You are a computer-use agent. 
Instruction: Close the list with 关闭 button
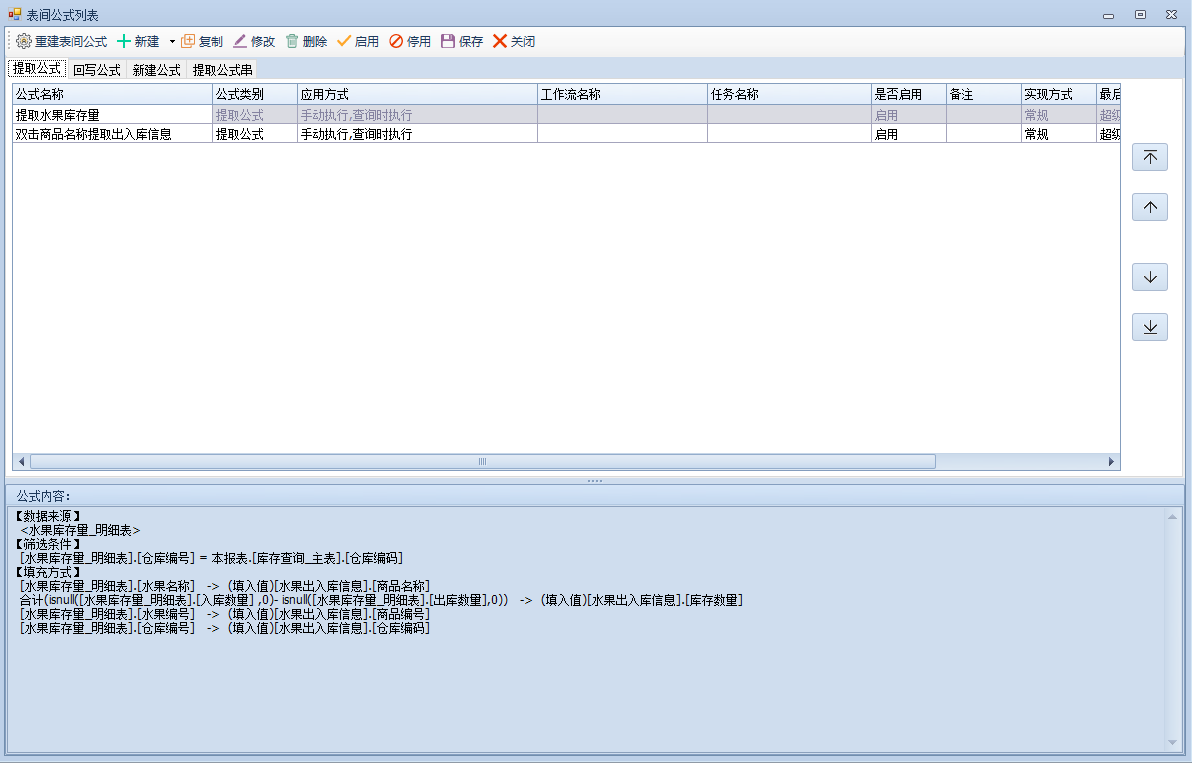500,42
